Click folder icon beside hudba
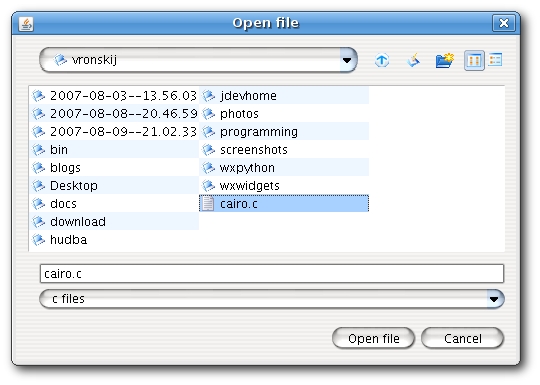The height and width of the screenshot is (385, 540). pos(39,239)
